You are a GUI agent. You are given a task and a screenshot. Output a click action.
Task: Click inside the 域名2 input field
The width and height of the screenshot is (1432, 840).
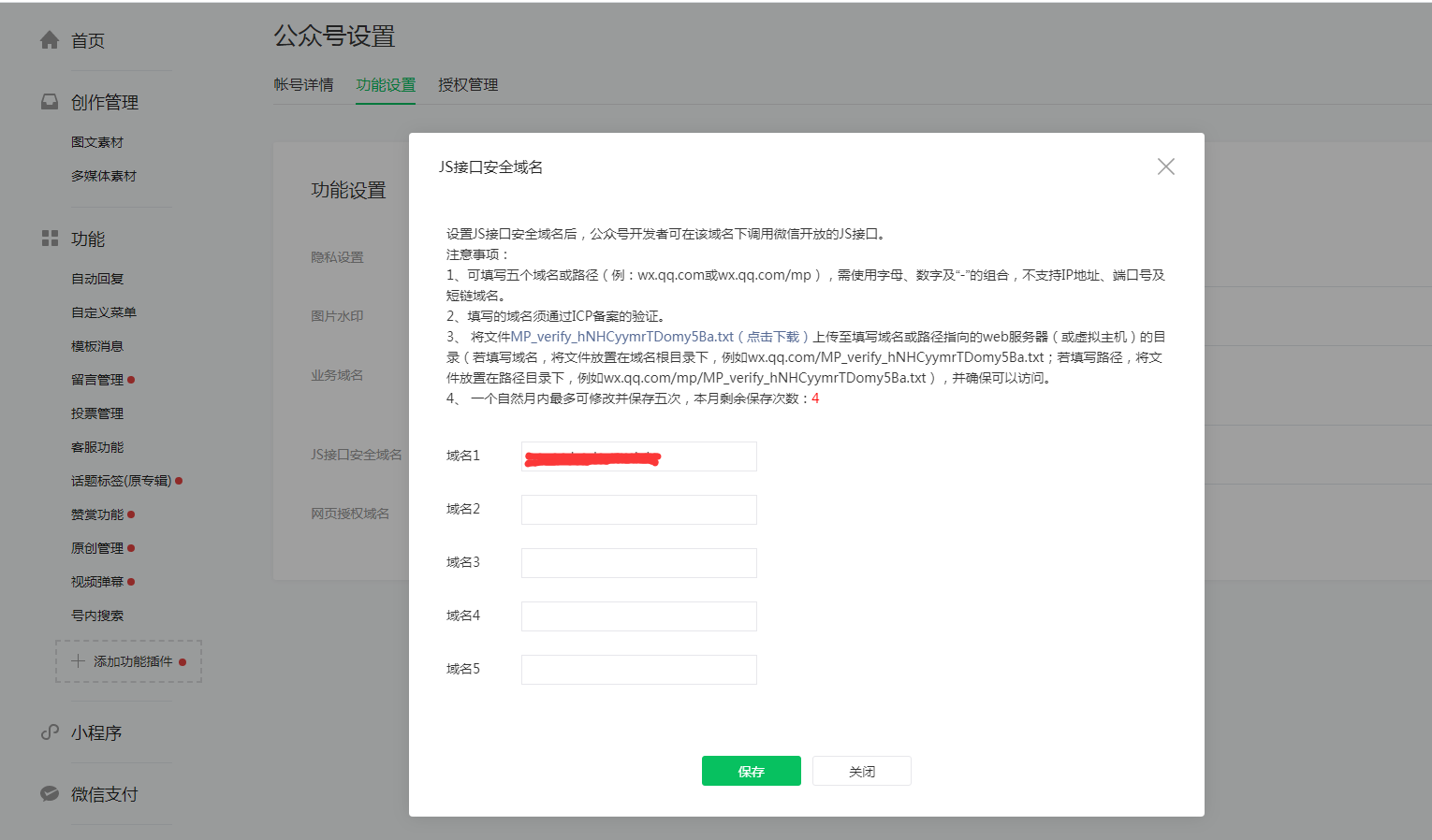(x=638, y=509)
